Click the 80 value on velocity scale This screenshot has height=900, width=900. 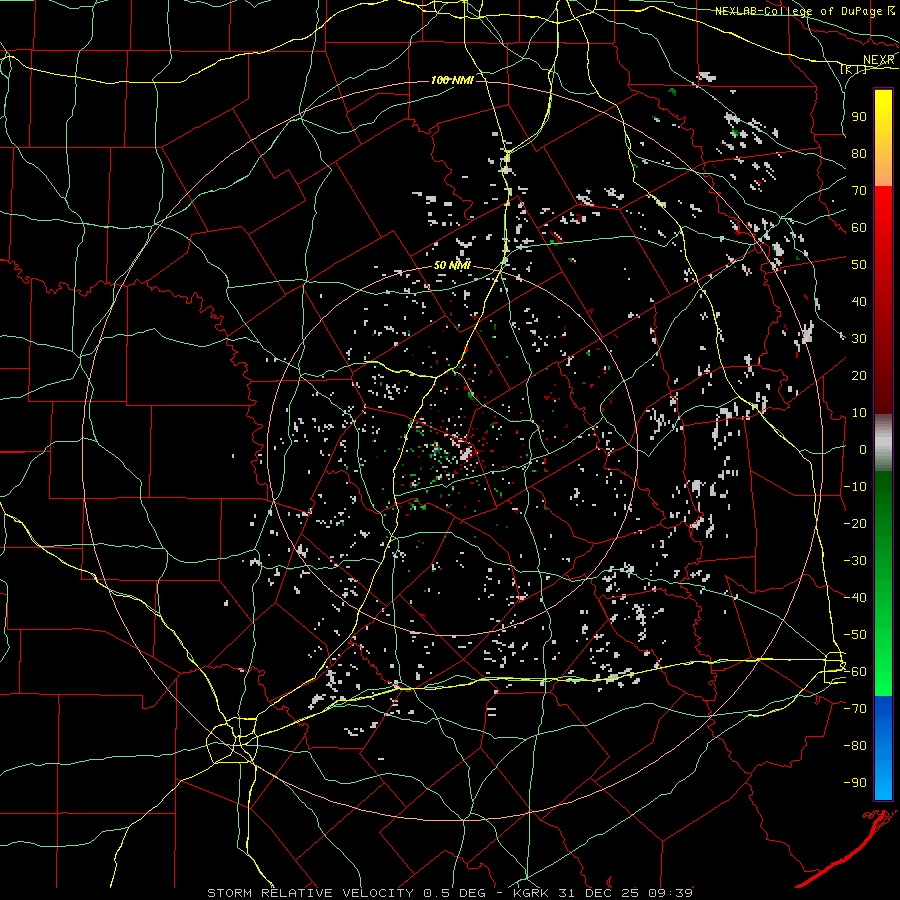click(859, 153)
